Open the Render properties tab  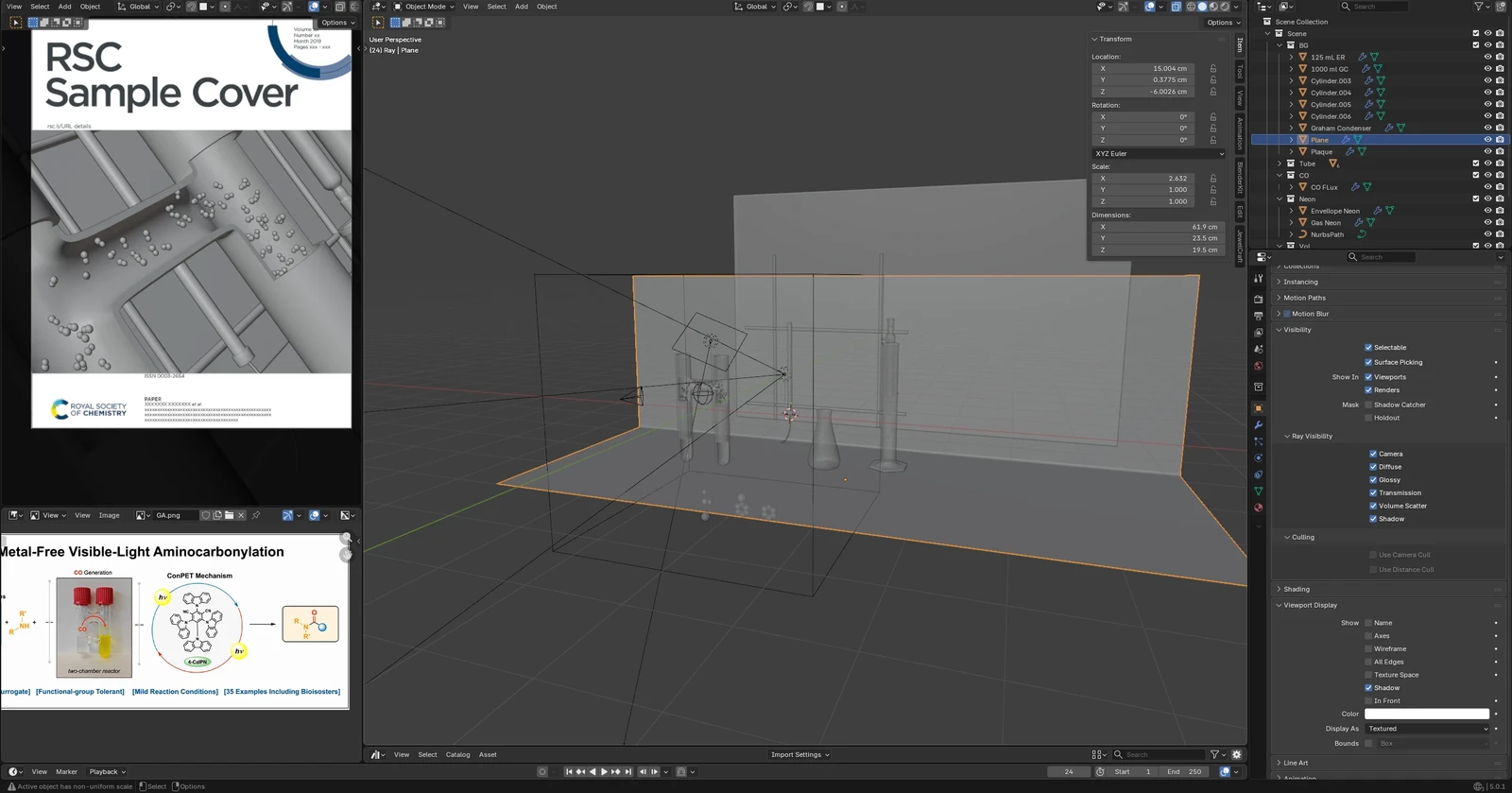pyautogui.click(x=1258, y=299)
